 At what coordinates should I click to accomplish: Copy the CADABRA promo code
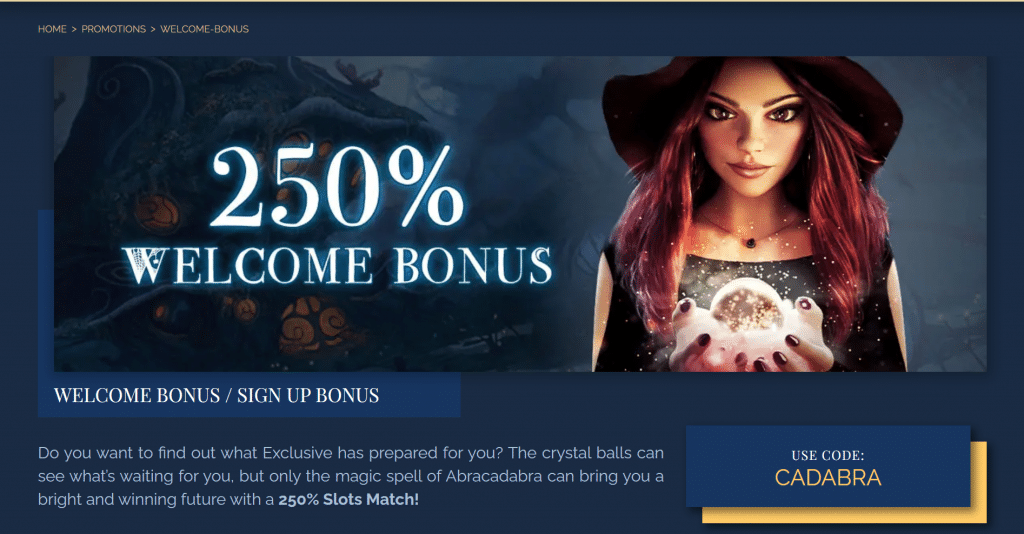(x=828, y=478)
